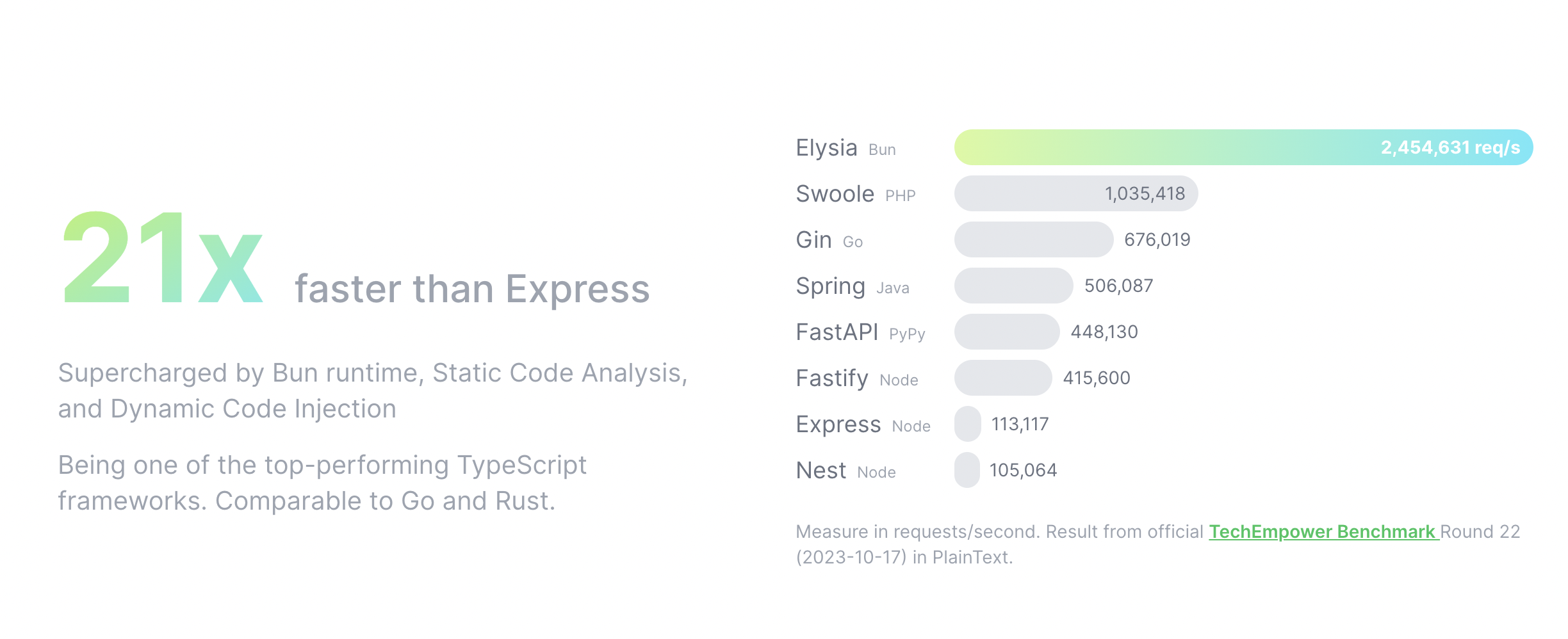Viewport: 1568px width, 639px height.
Task: Click the 676,019 value next to Gin
Action: [1157, 240]
